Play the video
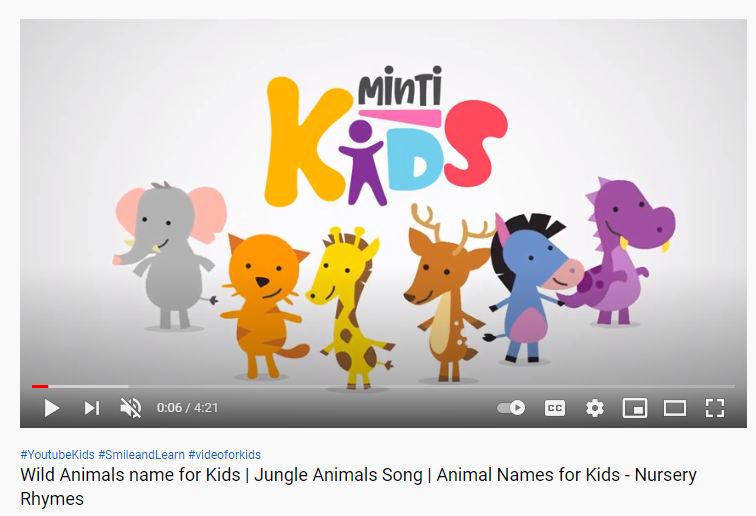756x516 pixels. [52, 408]
